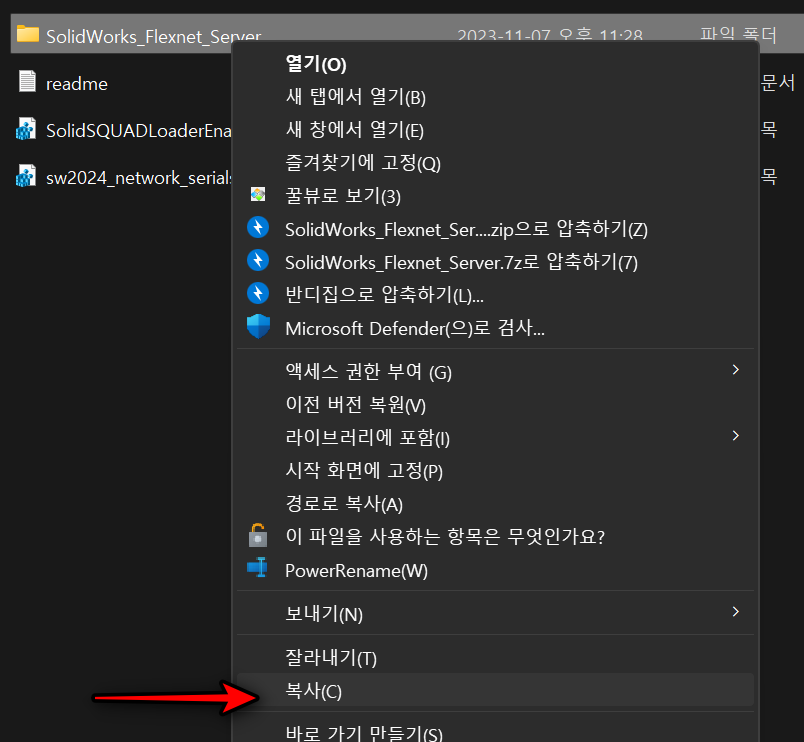Click the SolidWorks_Flexnet_Server folder icon
The width and height of the screenshot is (804, 742).
pyautogui.click(x=28, y=34)
